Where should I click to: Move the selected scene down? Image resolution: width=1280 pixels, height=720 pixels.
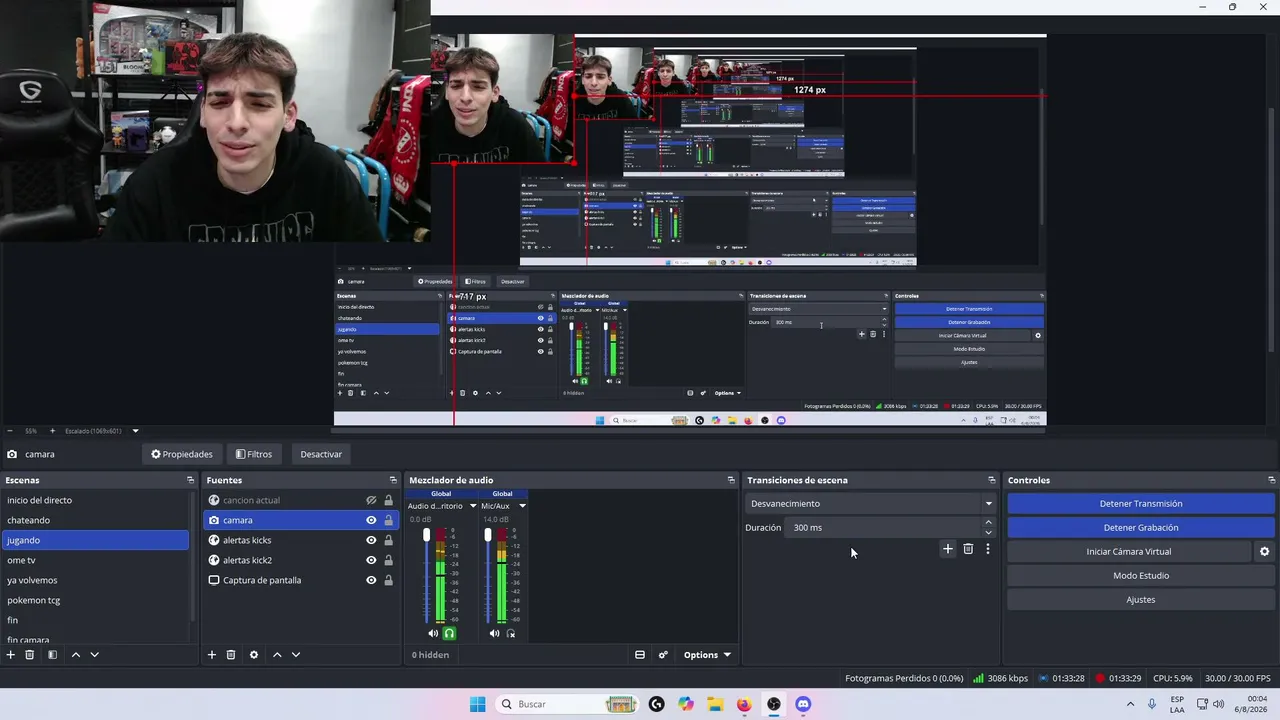click(95, 655)
